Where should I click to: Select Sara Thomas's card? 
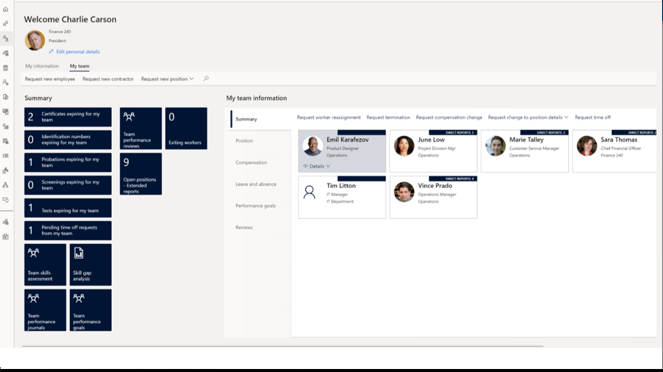[x=614, y=151]
